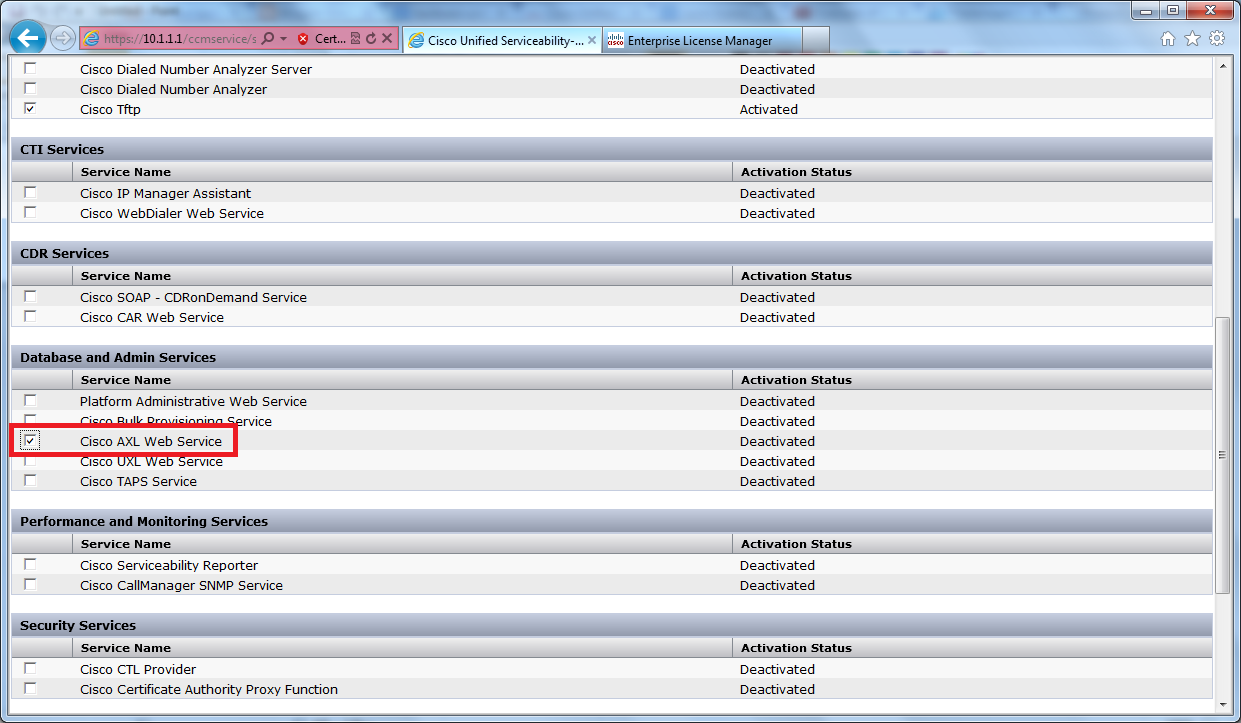Screen dimensions: 1241x723
Task: Click the Certificate error shield icon
Action: [303, 38]
